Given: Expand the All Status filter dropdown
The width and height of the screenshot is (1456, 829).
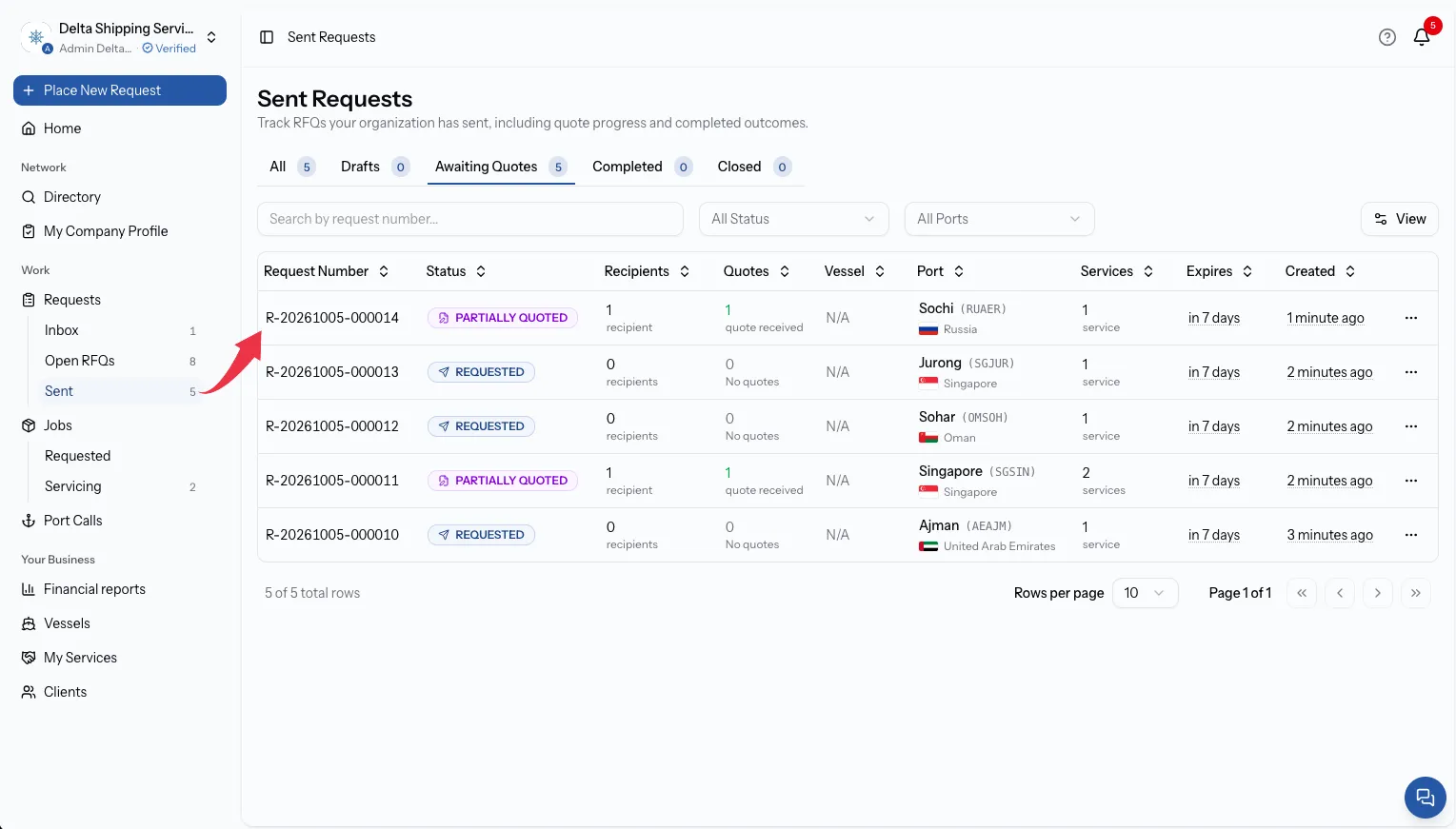Looking at the screenshot, I should coord(794,219).
